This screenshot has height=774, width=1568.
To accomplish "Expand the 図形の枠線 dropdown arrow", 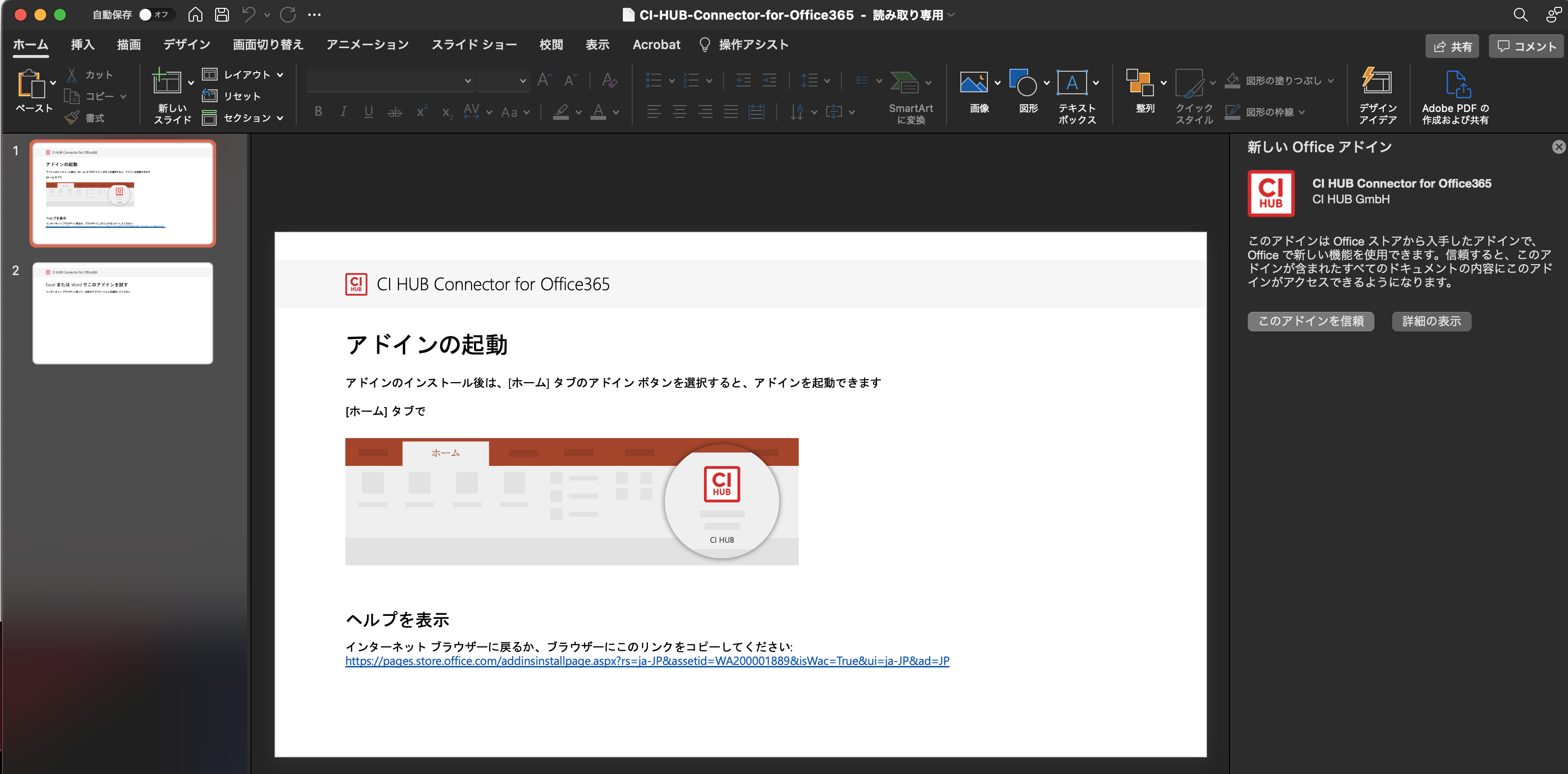I will (x=1302, y=112).
